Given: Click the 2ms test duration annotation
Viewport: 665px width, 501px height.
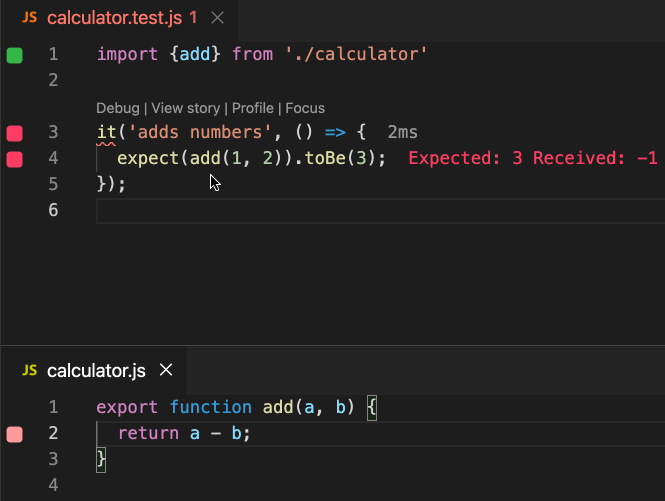Looking at the screenshot, I should click(402, 132).
